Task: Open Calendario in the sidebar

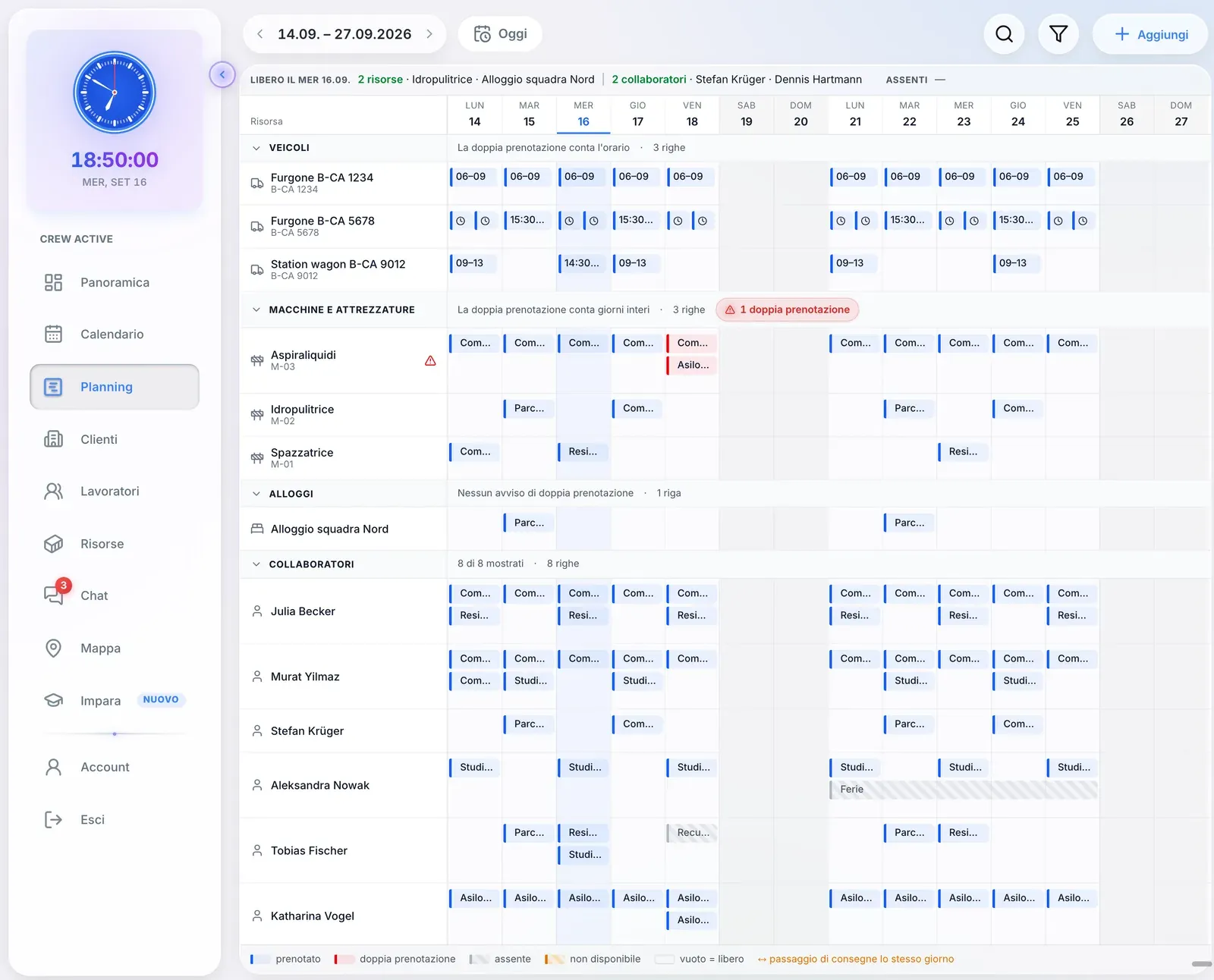Action: coord(115,335)
